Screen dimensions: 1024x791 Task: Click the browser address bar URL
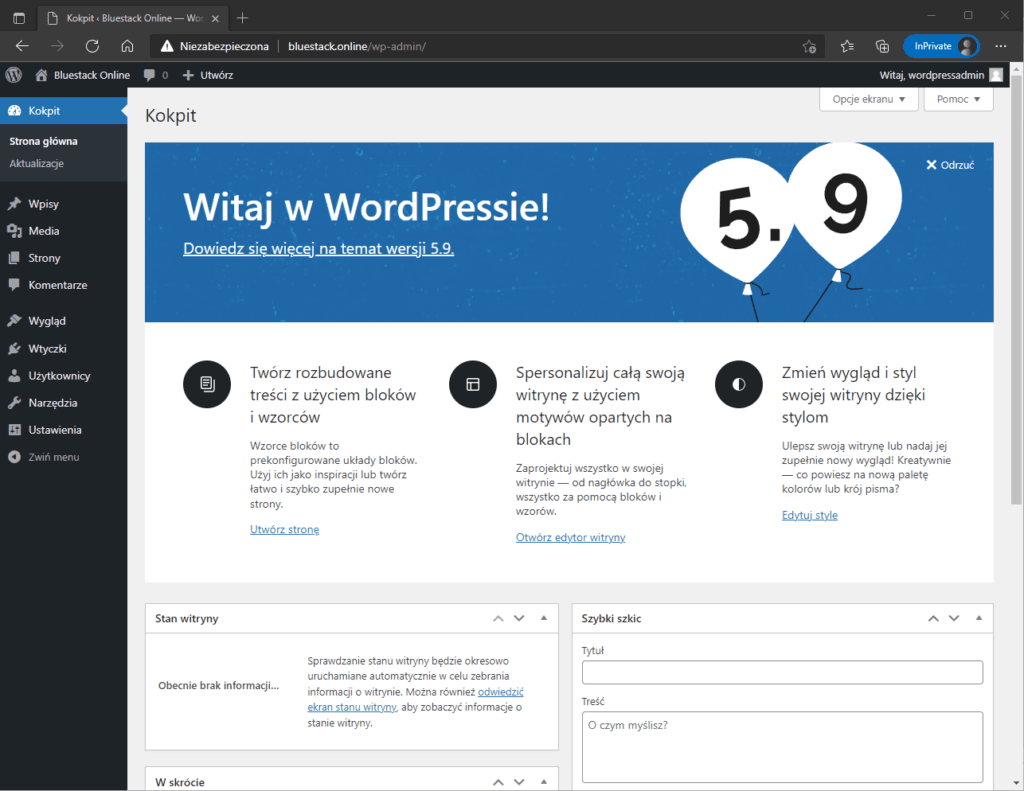click(357, 46)
